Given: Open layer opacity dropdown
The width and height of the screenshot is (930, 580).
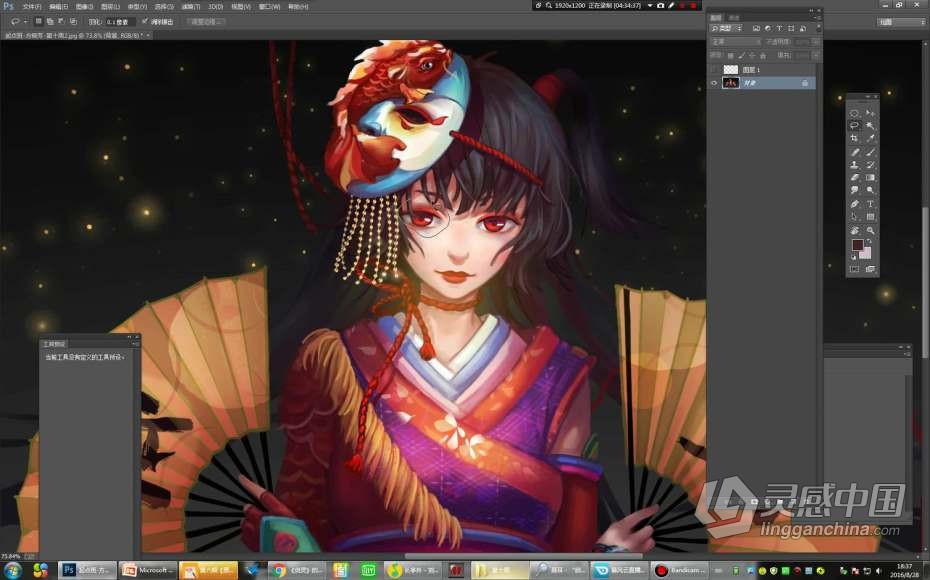Looking at the screenshot, I should coord(814,42).
